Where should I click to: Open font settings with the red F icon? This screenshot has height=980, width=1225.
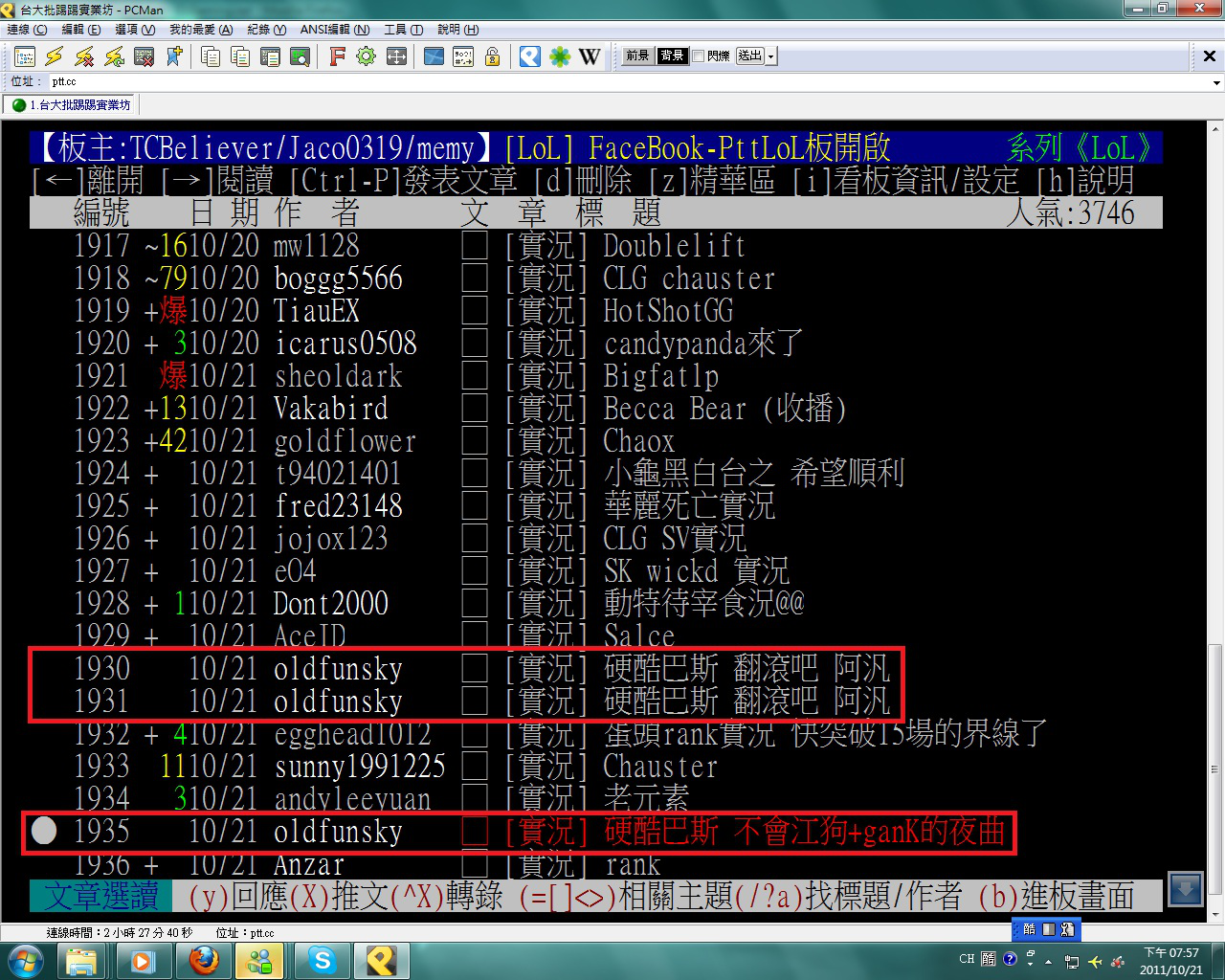pos(337,56)
